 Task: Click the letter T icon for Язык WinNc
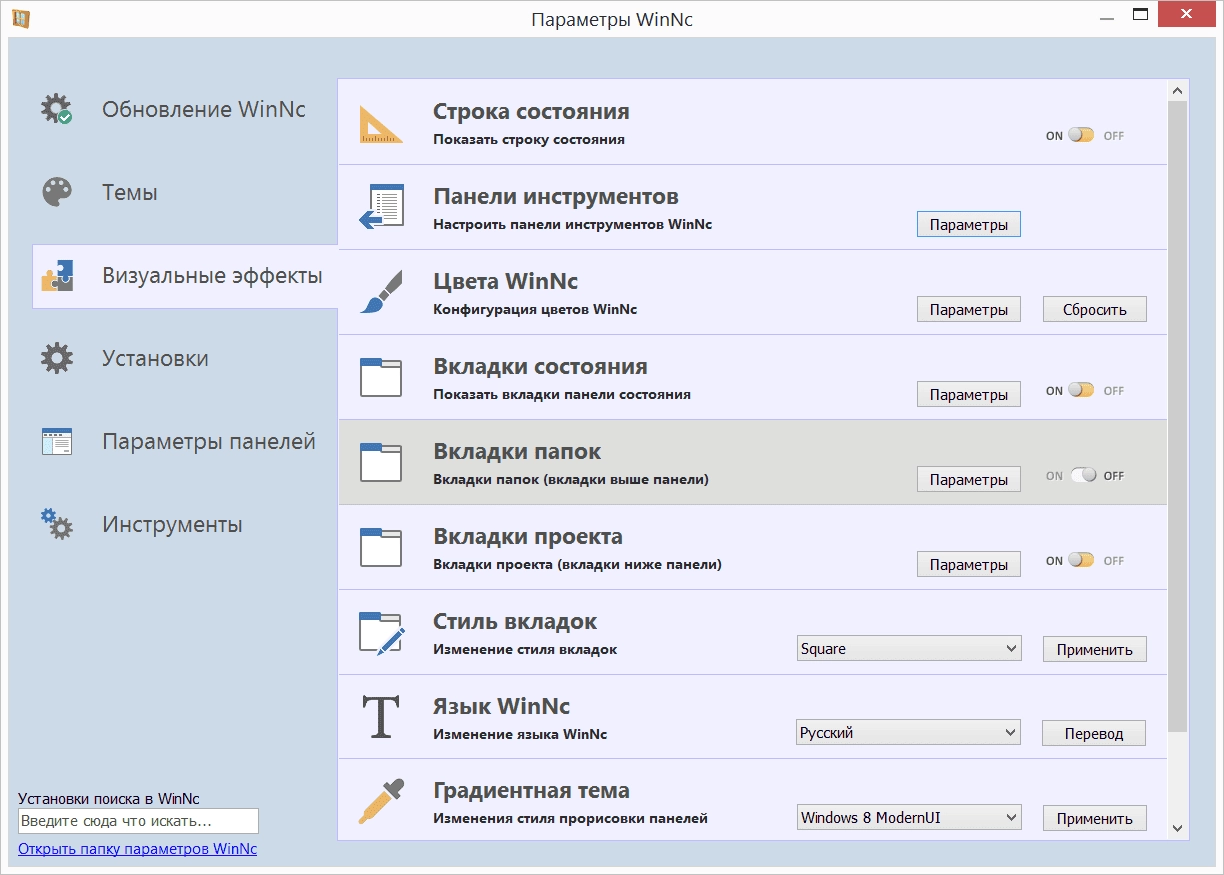coord(381,717)
